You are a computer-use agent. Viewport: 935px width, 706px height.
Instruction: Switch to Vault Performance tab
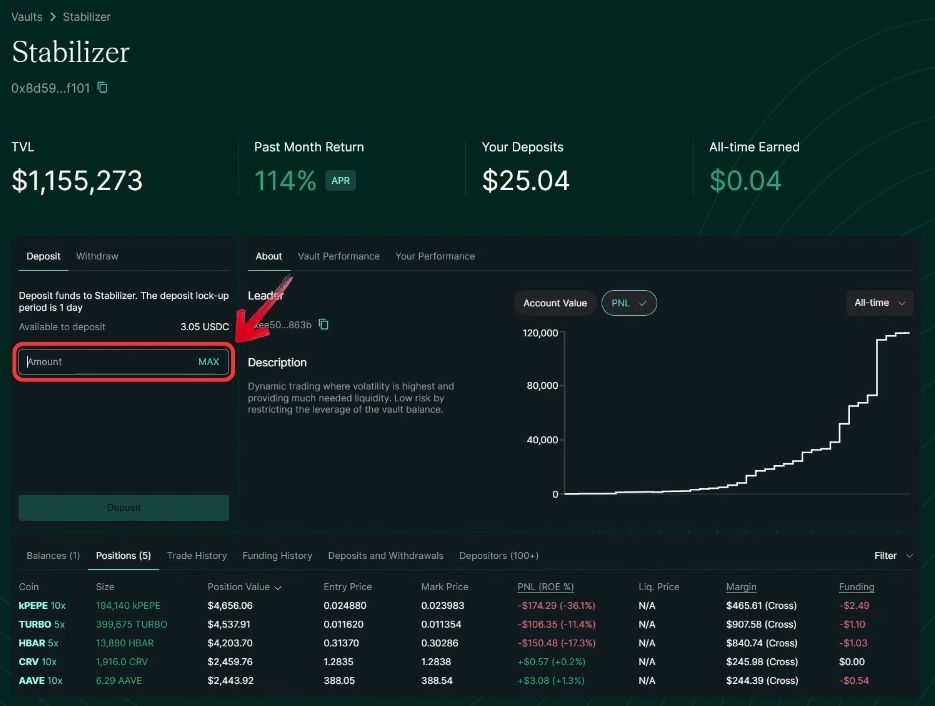coord(339,256)
